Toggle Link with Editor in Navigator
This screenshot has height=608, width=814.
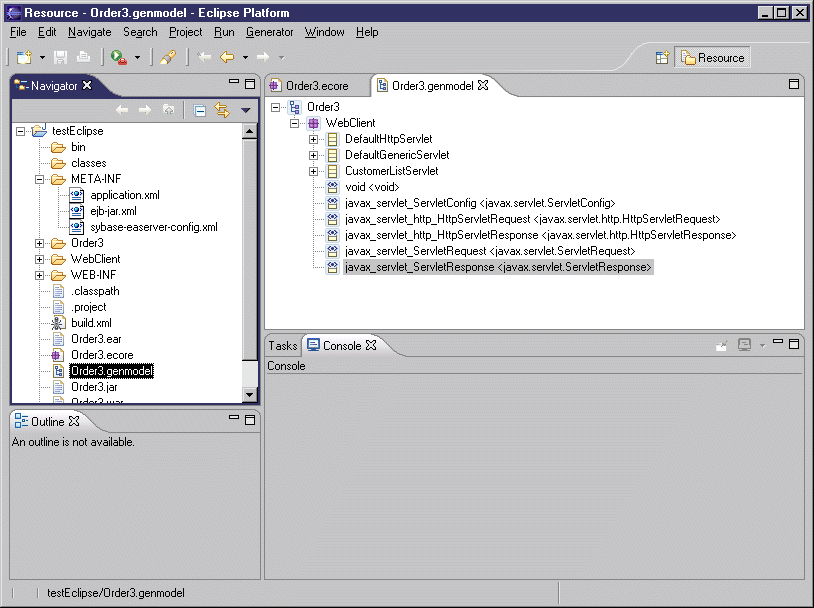tap(222, 110)
